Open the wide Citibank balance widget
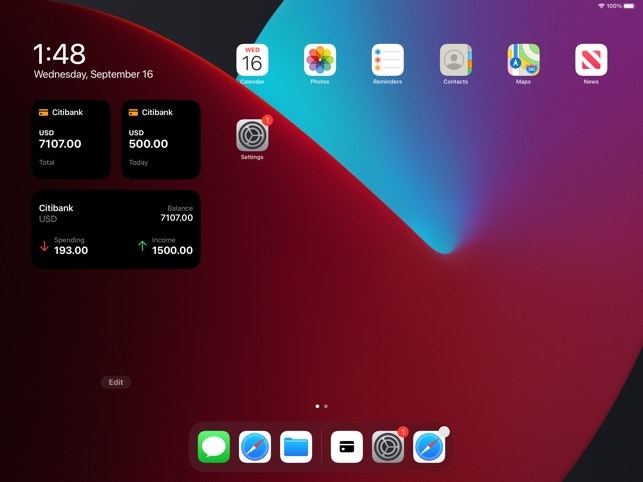This screenshot has height=482, width=643. [x=116, y=229]
